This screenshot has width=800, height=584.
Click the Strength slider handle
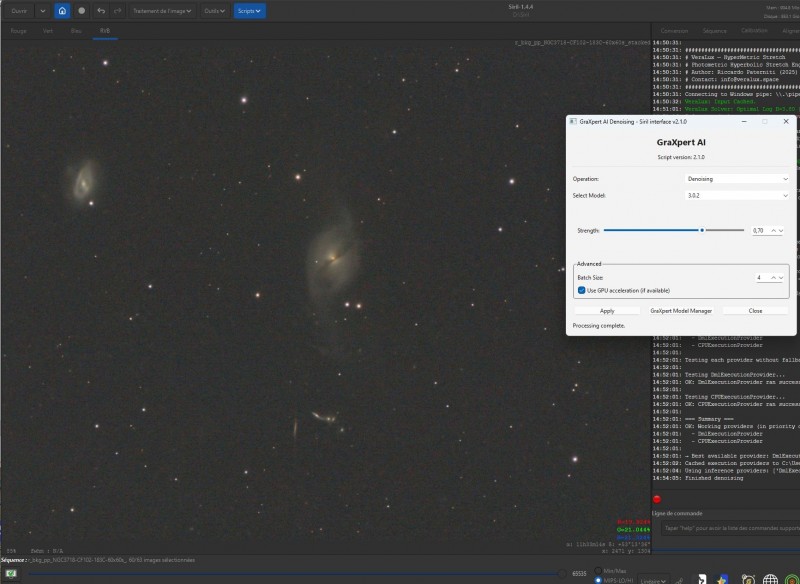[x=702, y=230]
